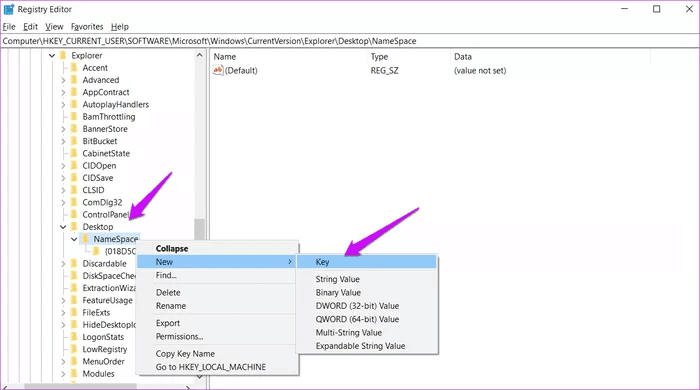The image size is (700, 390).
Task: Select the FileExts key
Action: click(x=96, y=313)
